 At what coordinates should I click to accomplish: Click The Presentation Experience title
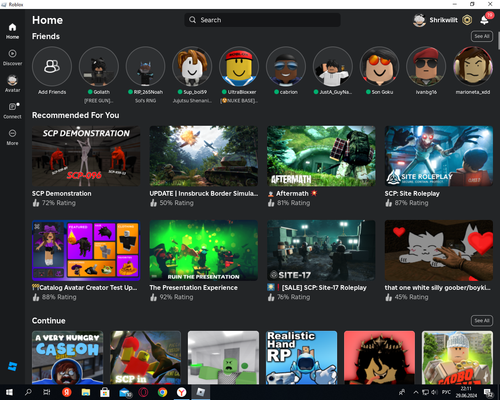(194, 288)
